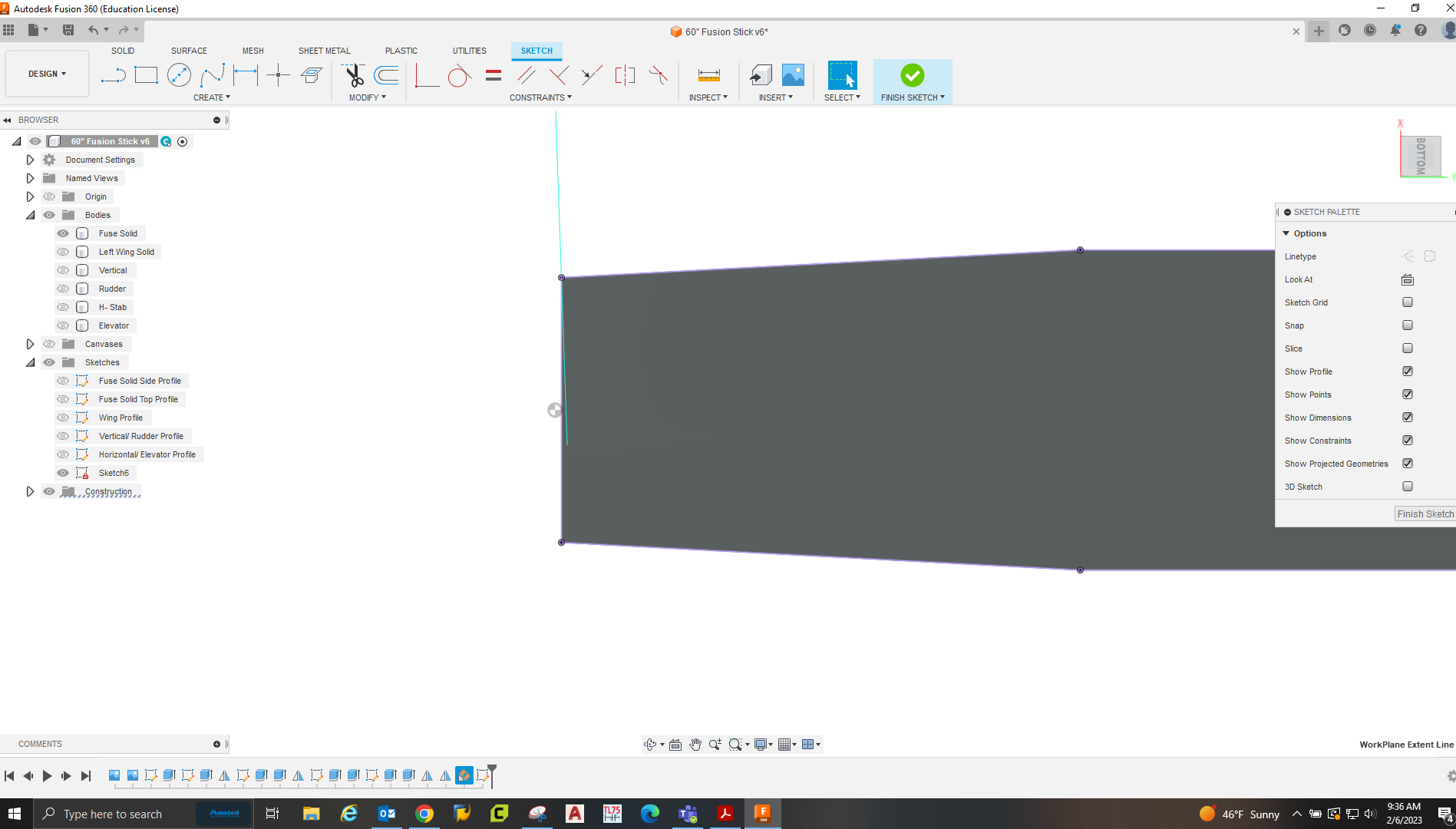The width and height of the screenshot is (1456, 829).
Task: Open the CONSTRAINTS dropdown menu
Action: click(540, 97)
